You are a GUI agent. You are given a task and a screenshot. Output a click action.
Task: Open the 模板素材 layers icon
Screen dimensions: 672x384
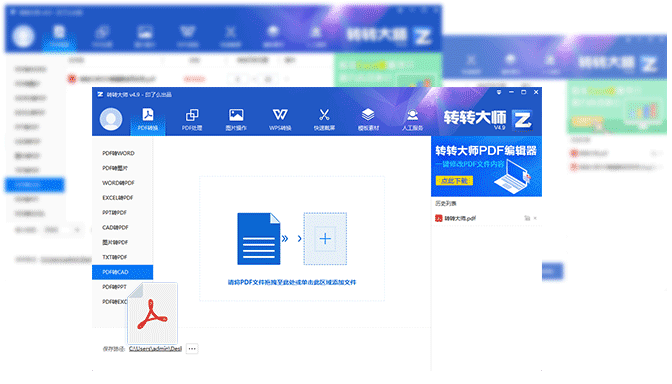(368, 119)
